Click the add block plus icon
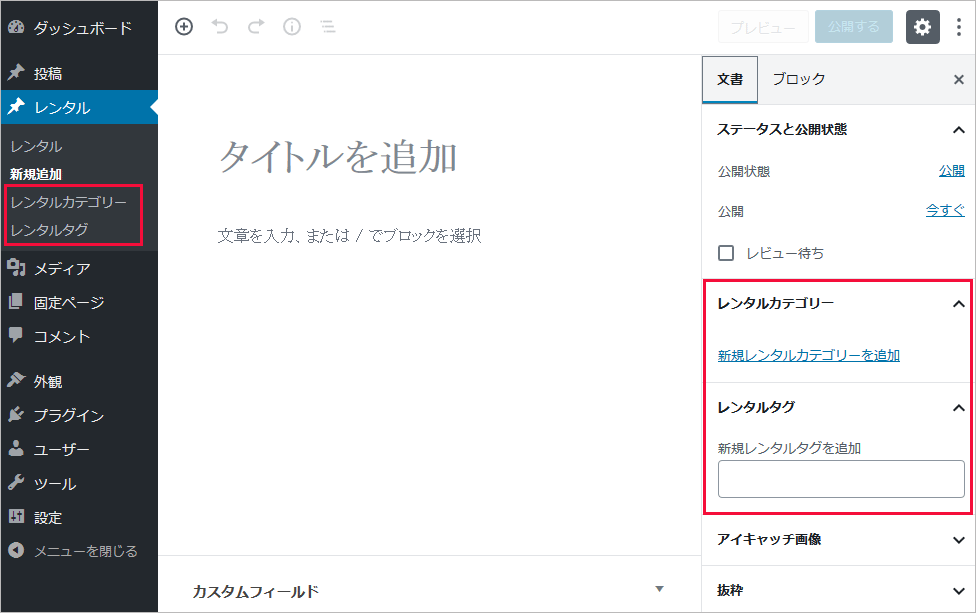 pos(184,27)
